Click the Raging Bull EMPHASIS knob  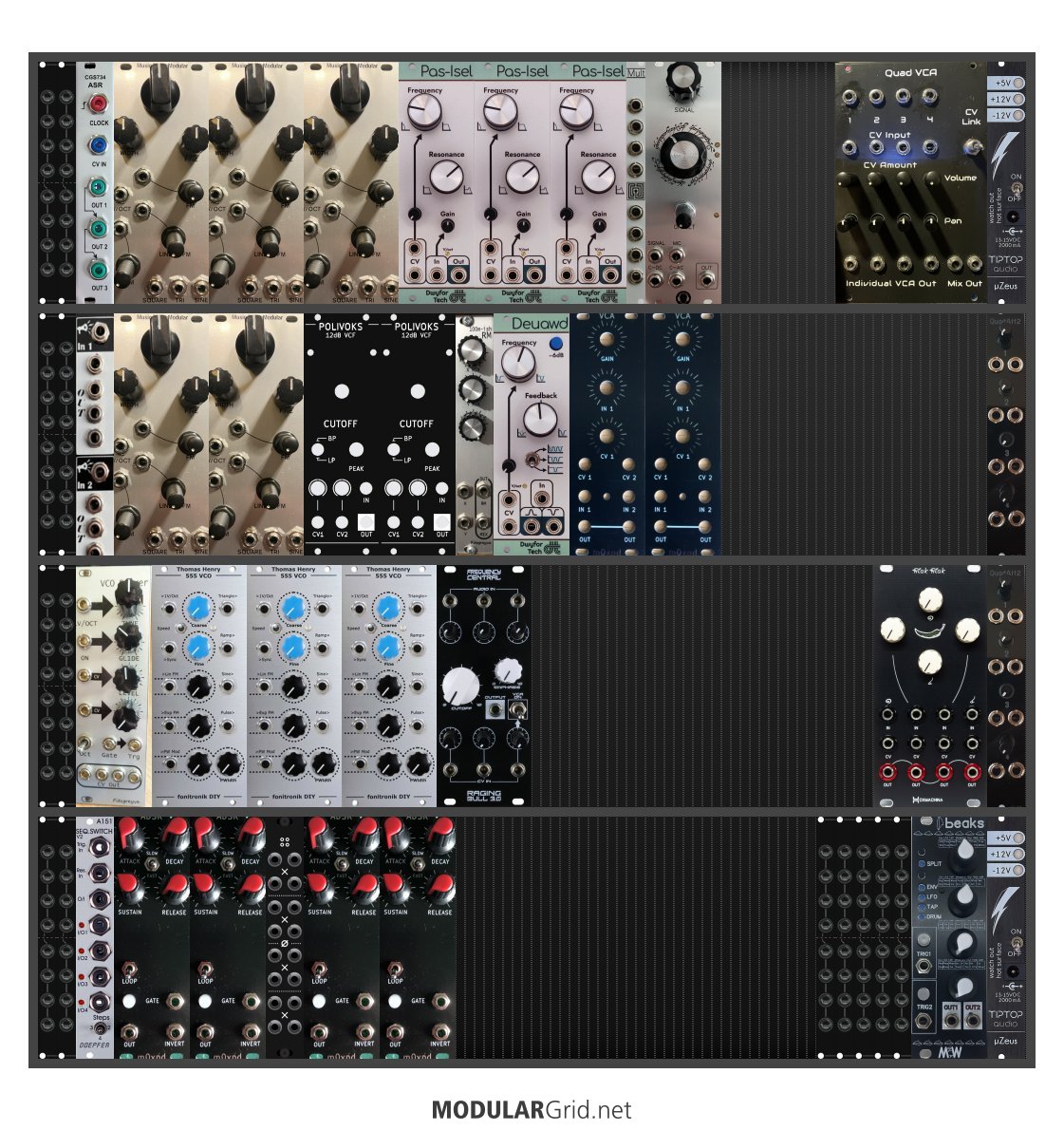pyautogui.click(x=507, y=671)
